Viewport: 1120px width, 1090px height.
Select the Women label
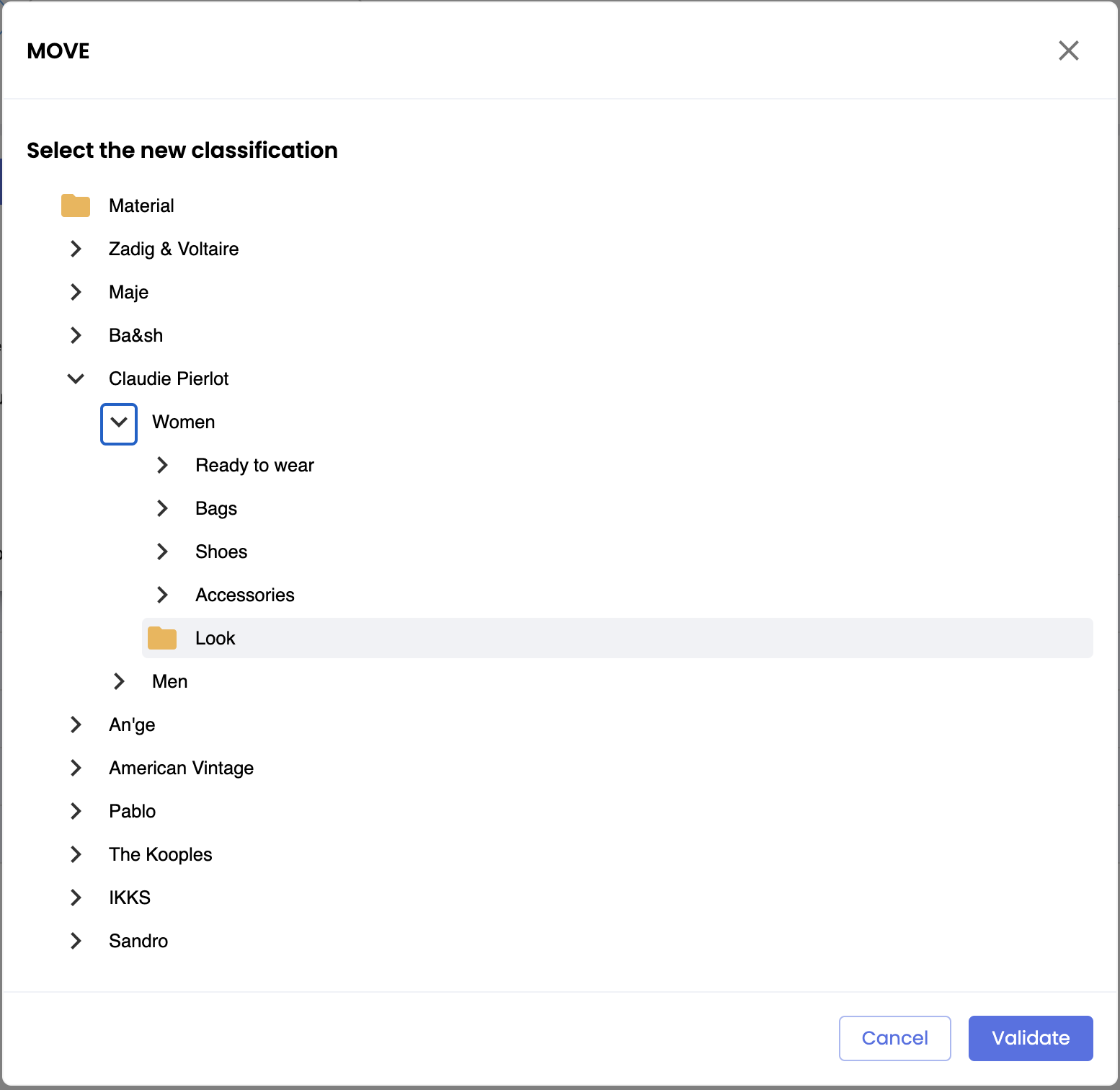pyautogui.click(x=184, y=422)
